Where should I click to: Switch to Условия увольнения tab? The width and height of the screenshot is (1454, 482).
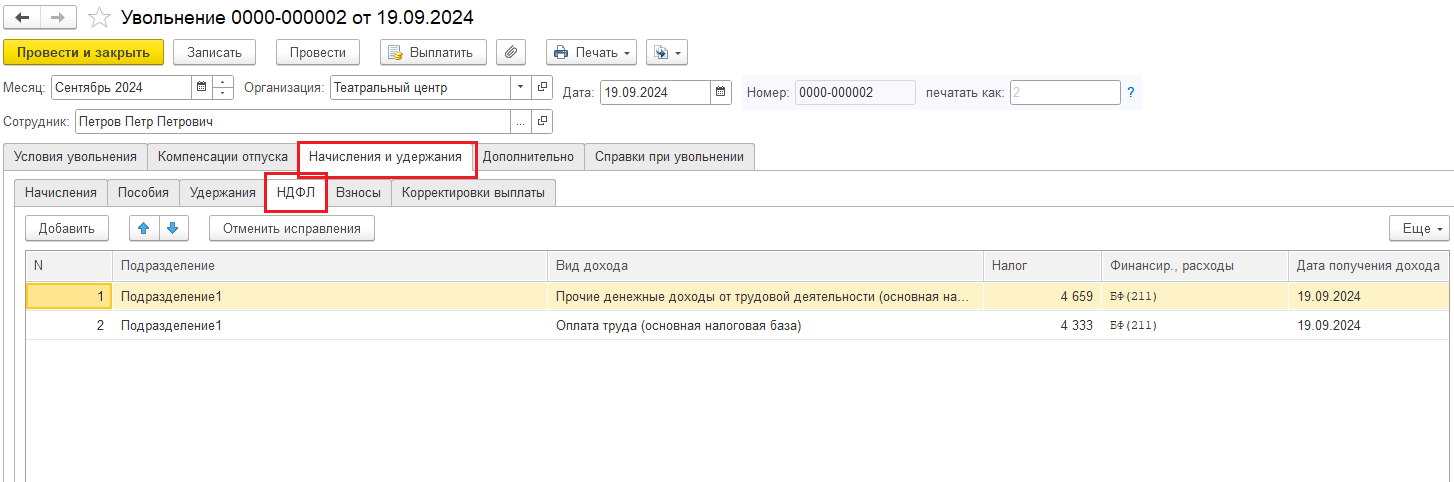(75, 157)
